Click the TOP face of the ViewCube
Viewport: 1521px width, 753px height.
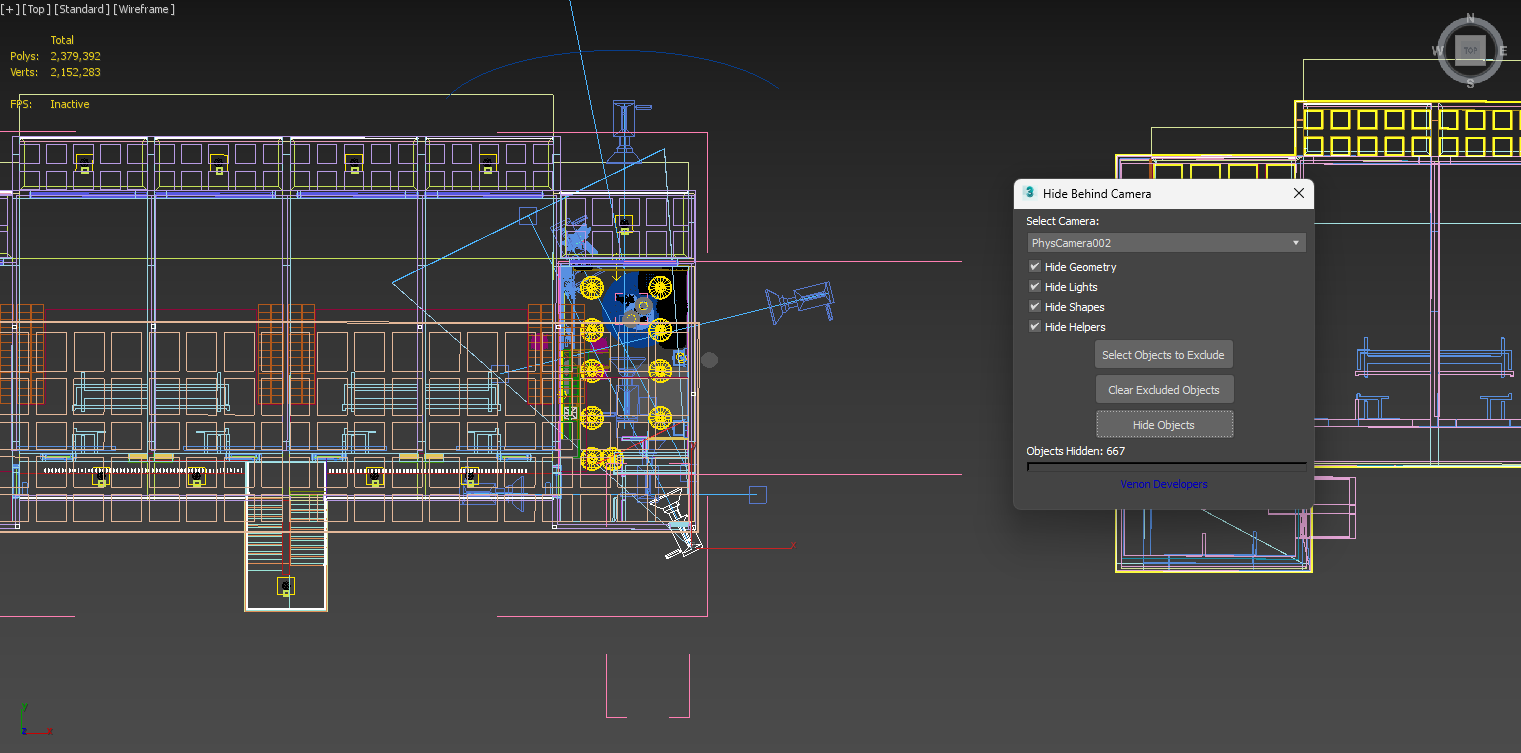point(1470,50)
